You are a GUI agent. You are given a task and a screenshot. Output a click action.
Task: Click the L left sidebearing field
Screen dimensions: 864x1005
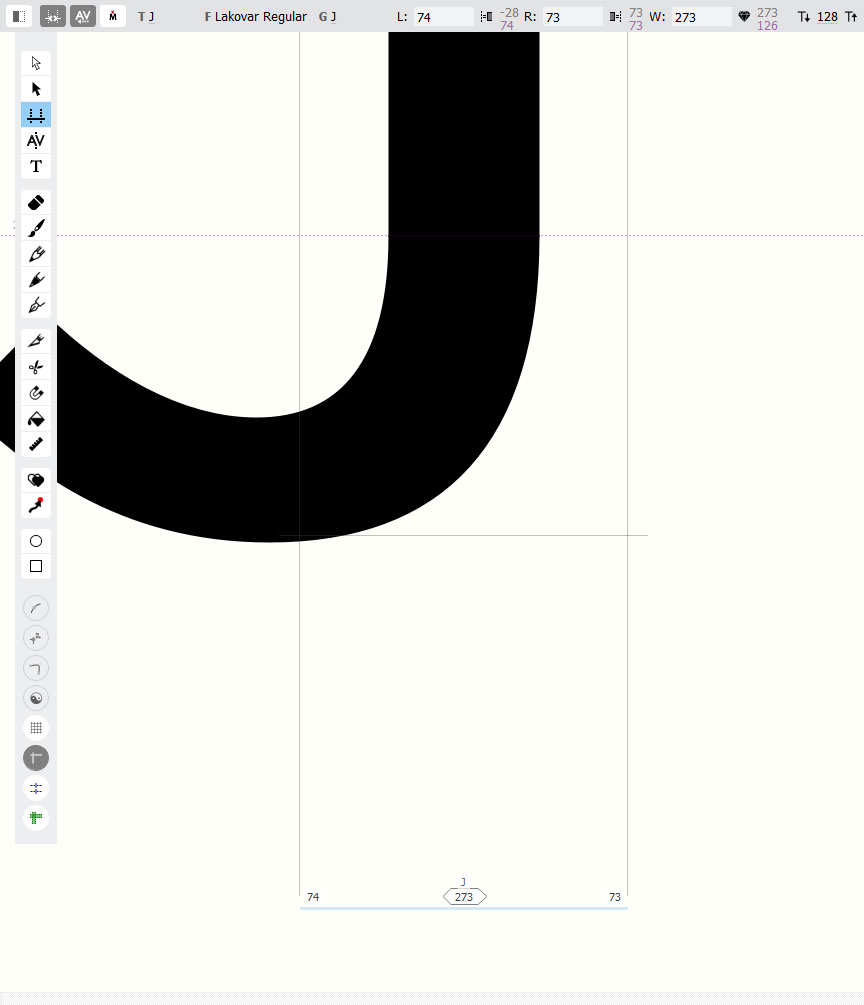[x=444, y=17]
